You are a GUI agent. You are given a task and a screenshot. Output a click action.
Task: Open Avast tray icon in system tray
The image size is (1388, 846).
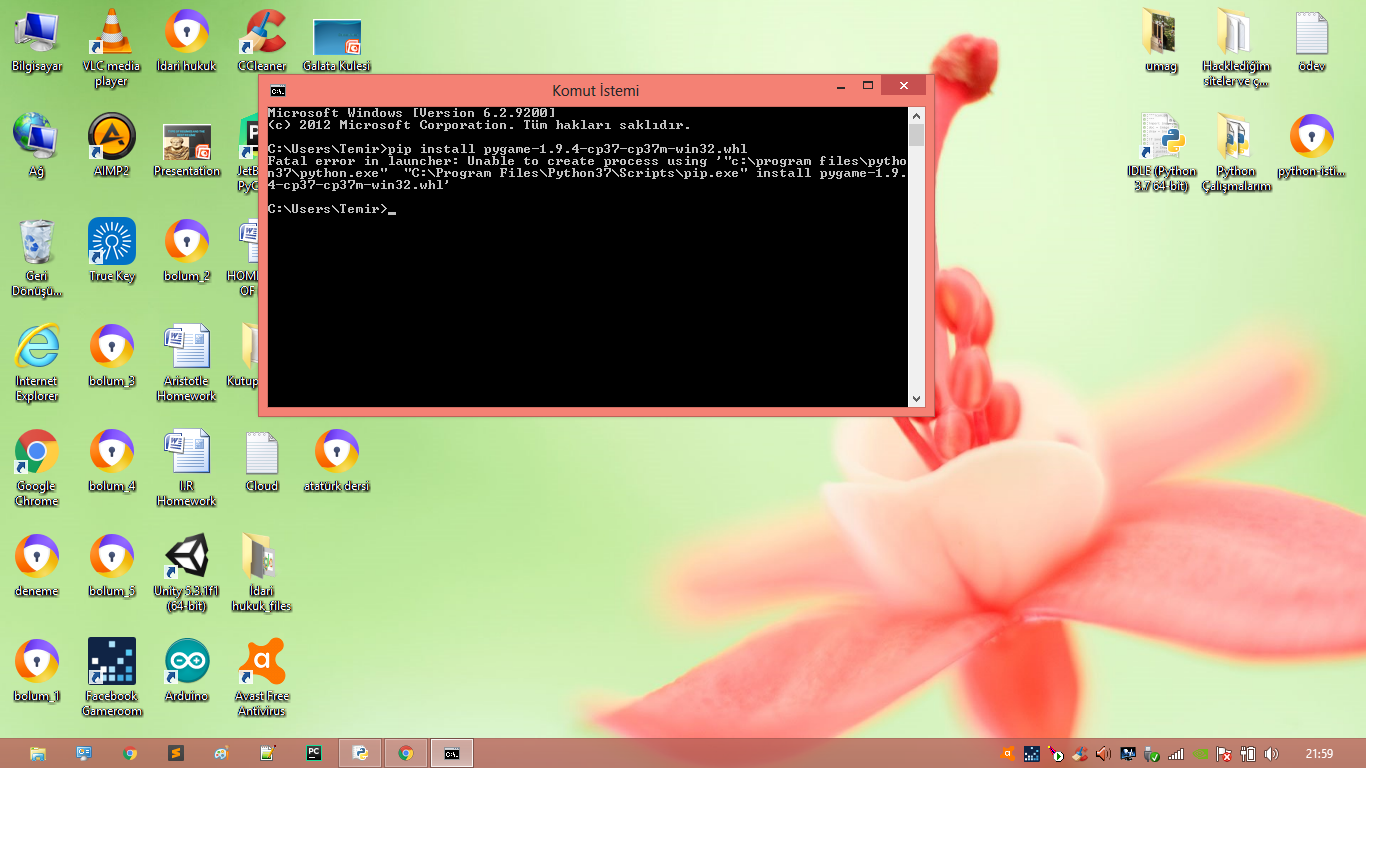pos(1009,754)
